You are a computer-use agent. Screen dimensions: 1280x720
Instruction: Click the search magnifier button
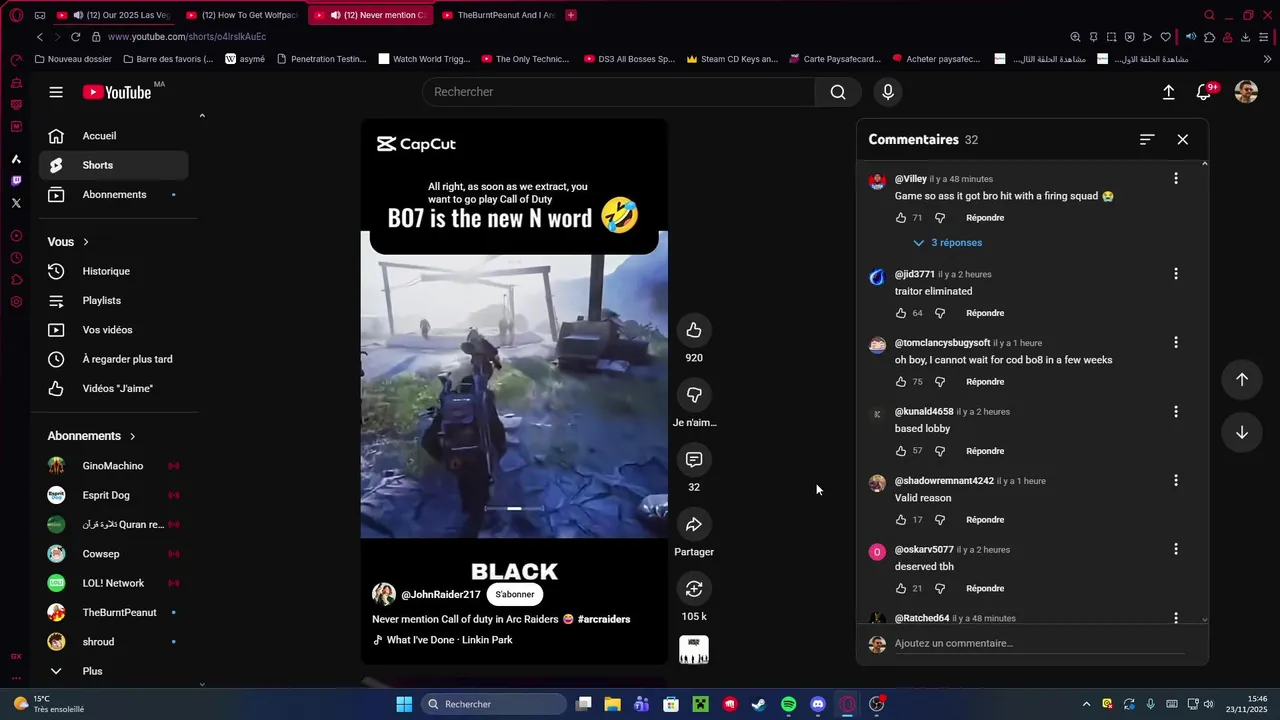[x=838, y=92]
